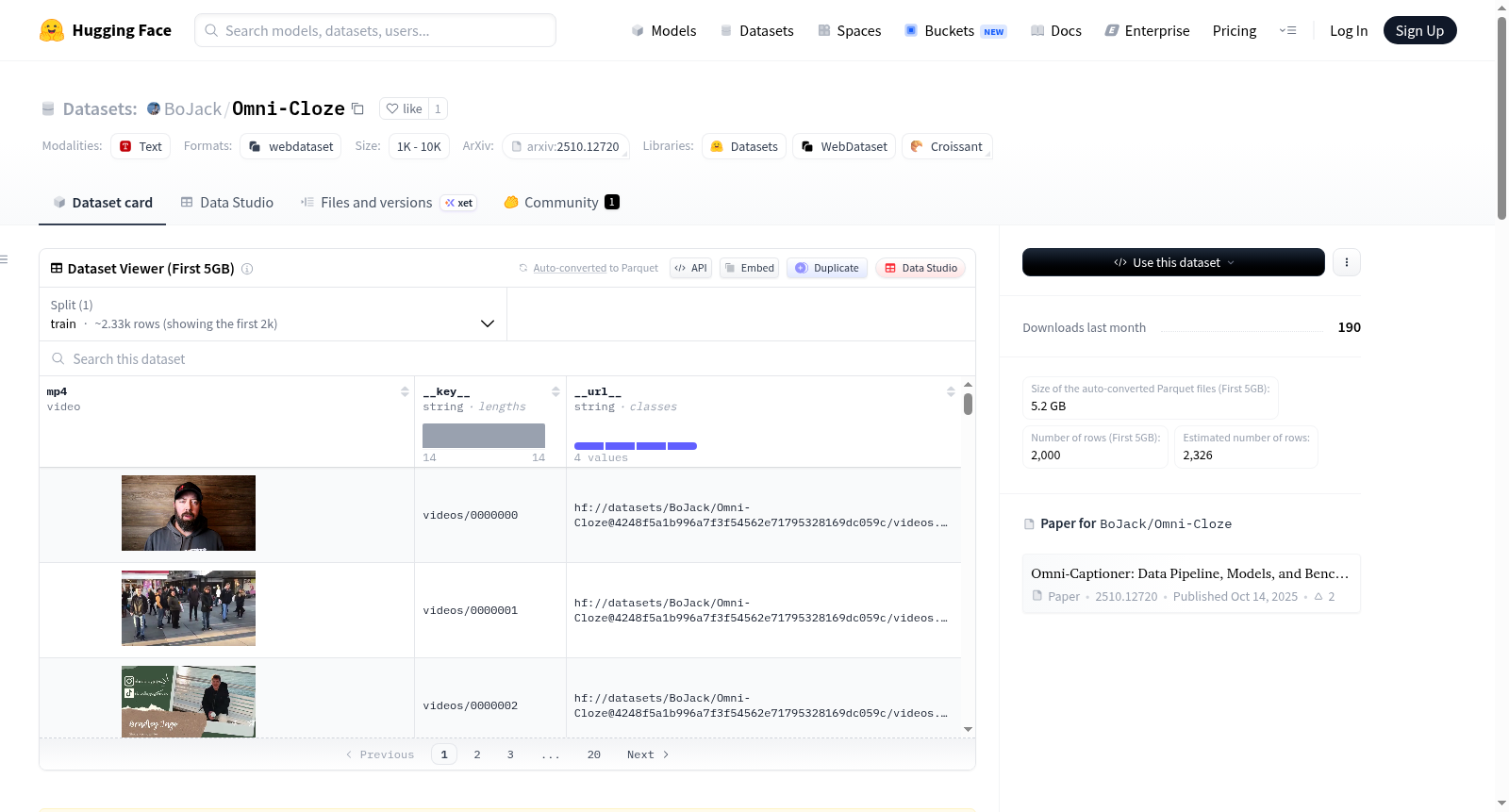
Task: Open the Community tab
Action: [x=562, y=203]
